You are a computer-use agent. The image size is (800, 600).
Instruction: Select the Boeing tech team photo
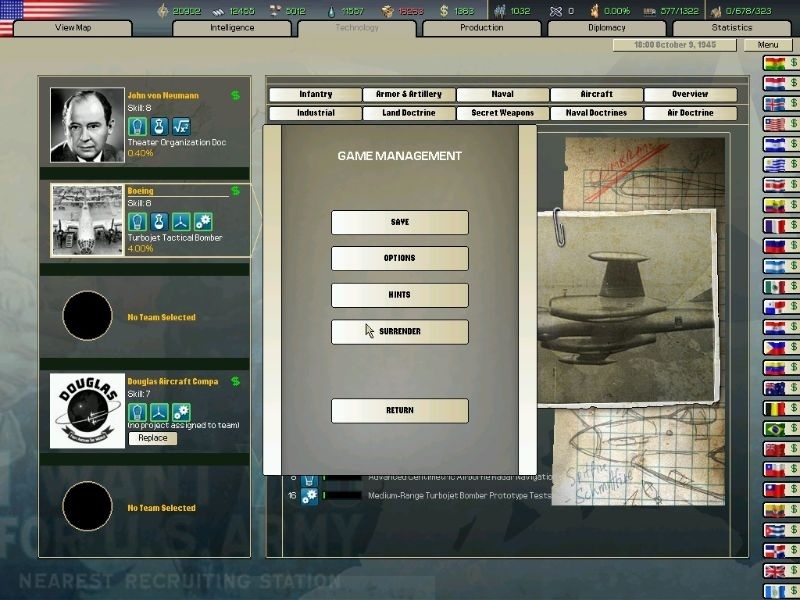click(x=86, y=220)
